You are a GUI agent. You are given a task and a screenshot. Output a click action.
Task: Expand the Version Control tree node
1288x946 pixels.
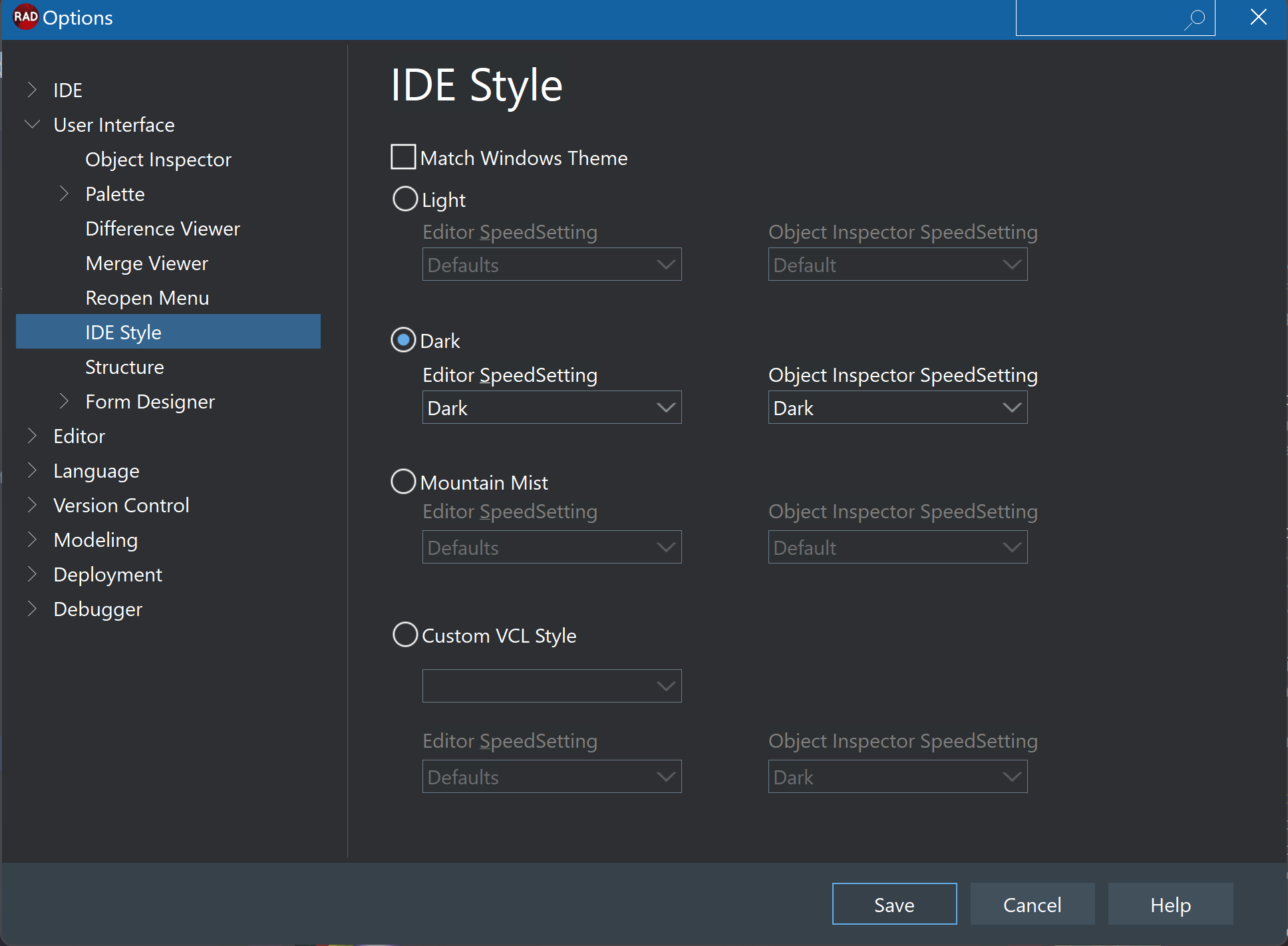coord(31,505)
